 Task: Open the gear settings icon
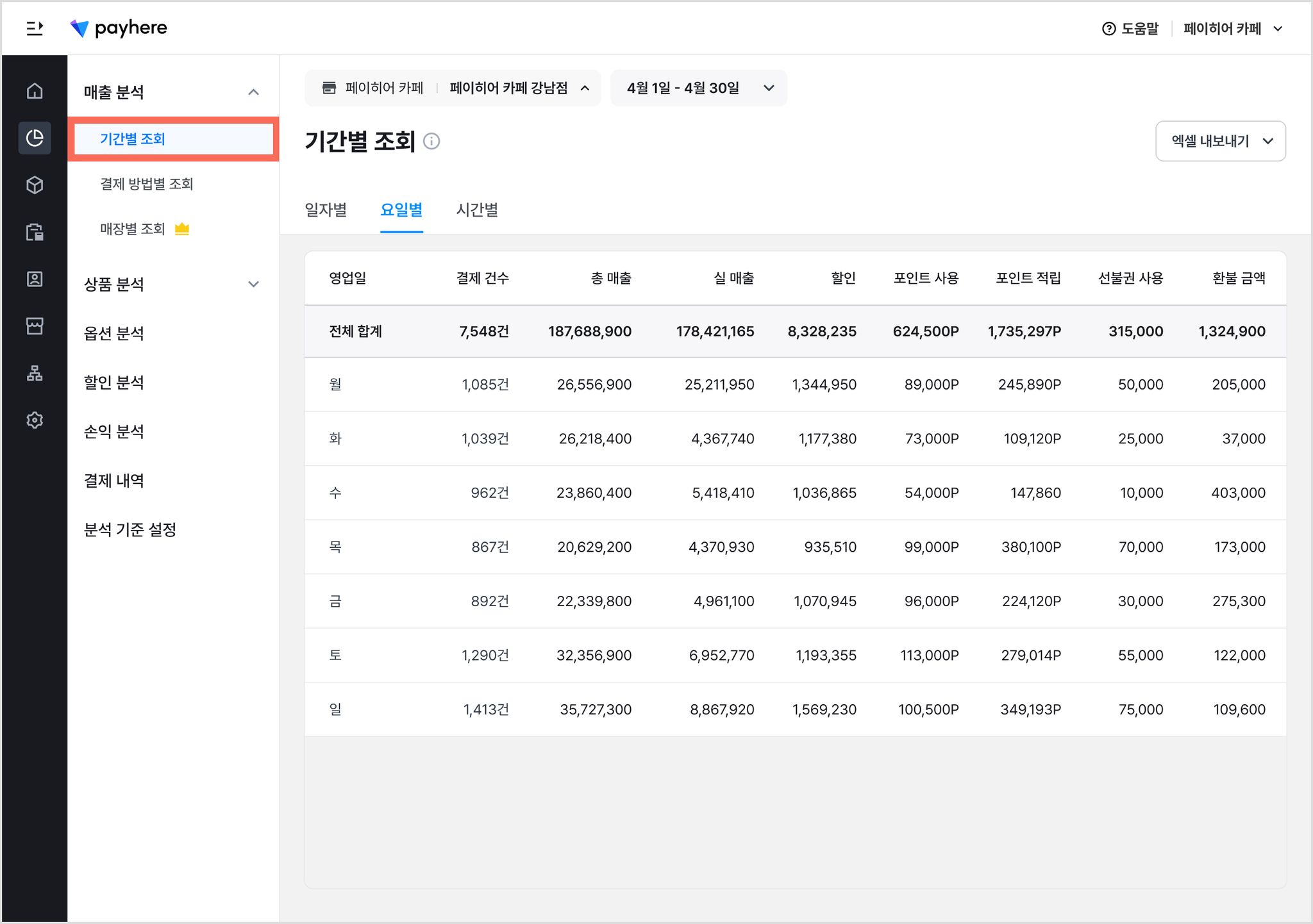(35, 420)
